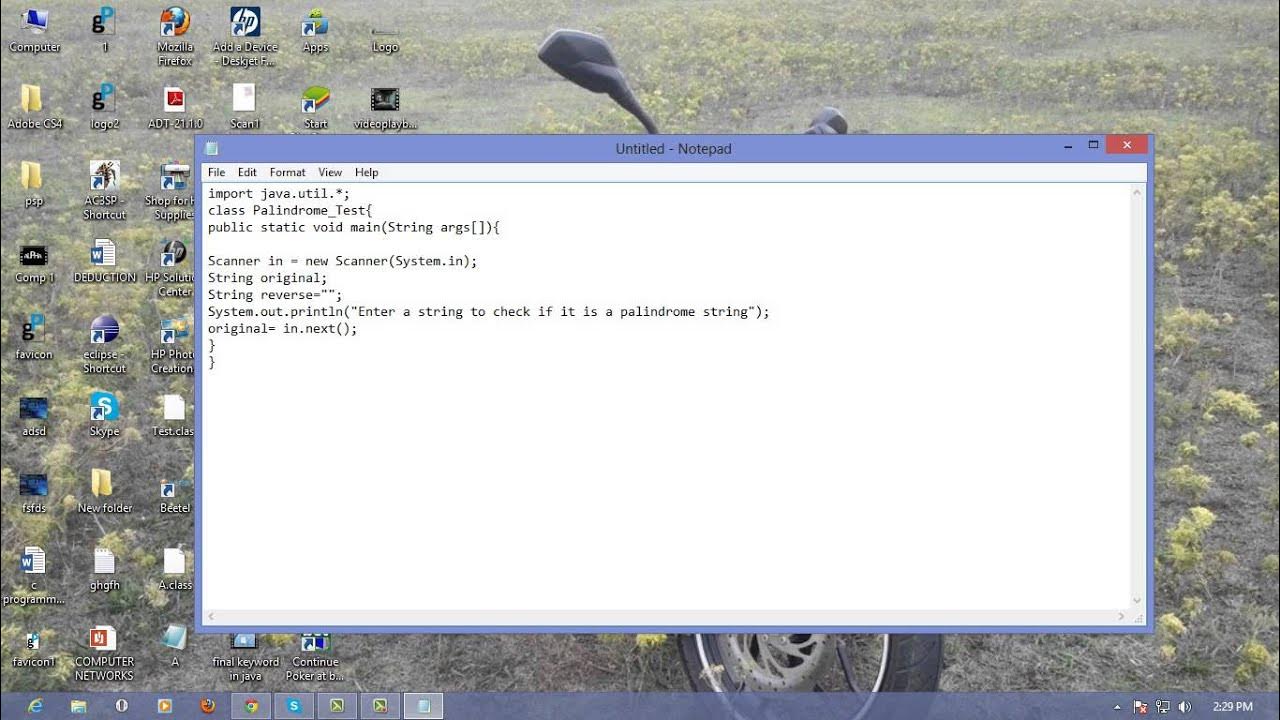Click the line 'String original;'
Screen dimensions: 1280x720
pos(267,278)
